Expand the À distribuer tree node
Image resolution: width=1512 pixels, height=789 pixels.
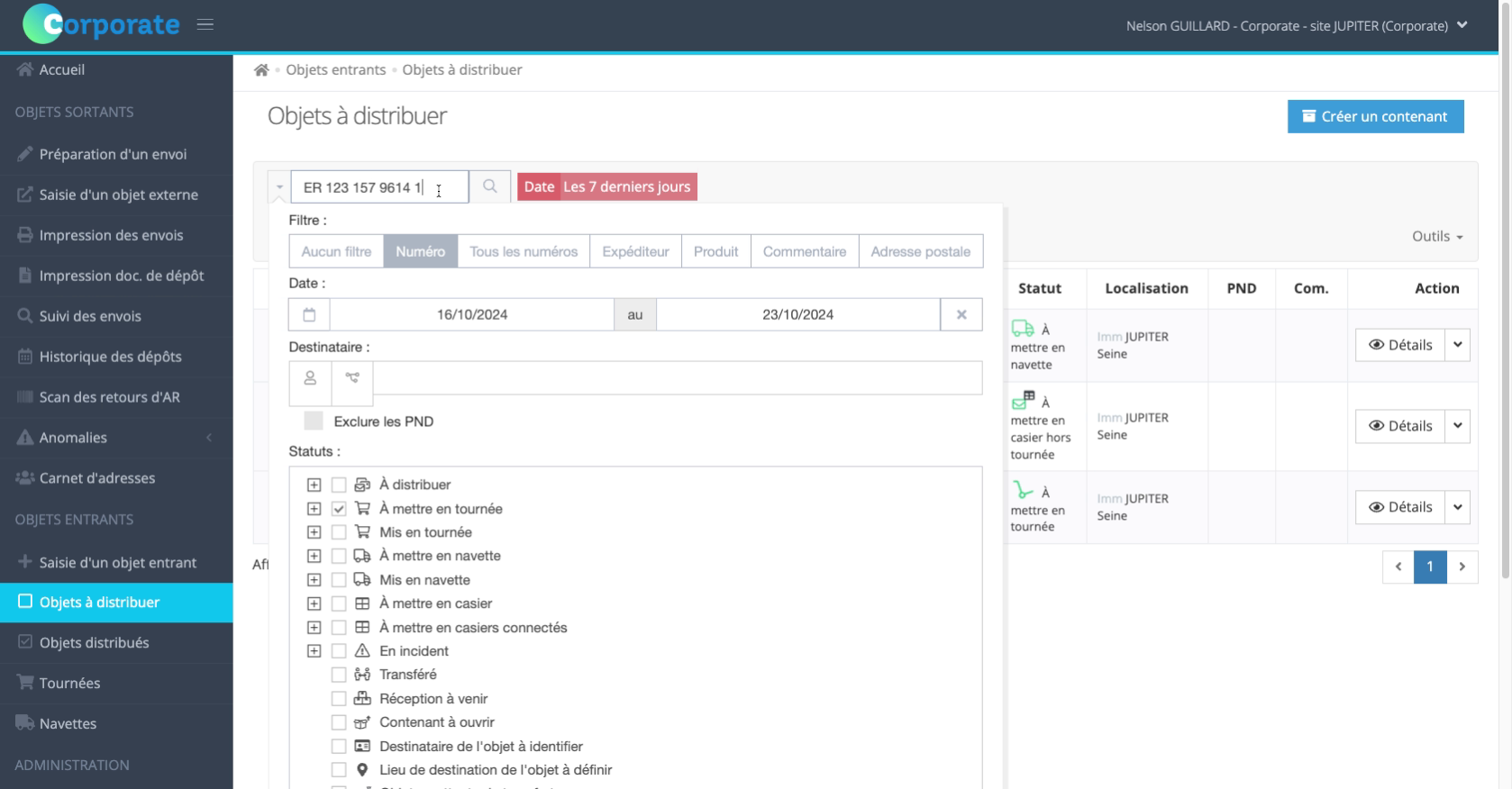(314, 485)
